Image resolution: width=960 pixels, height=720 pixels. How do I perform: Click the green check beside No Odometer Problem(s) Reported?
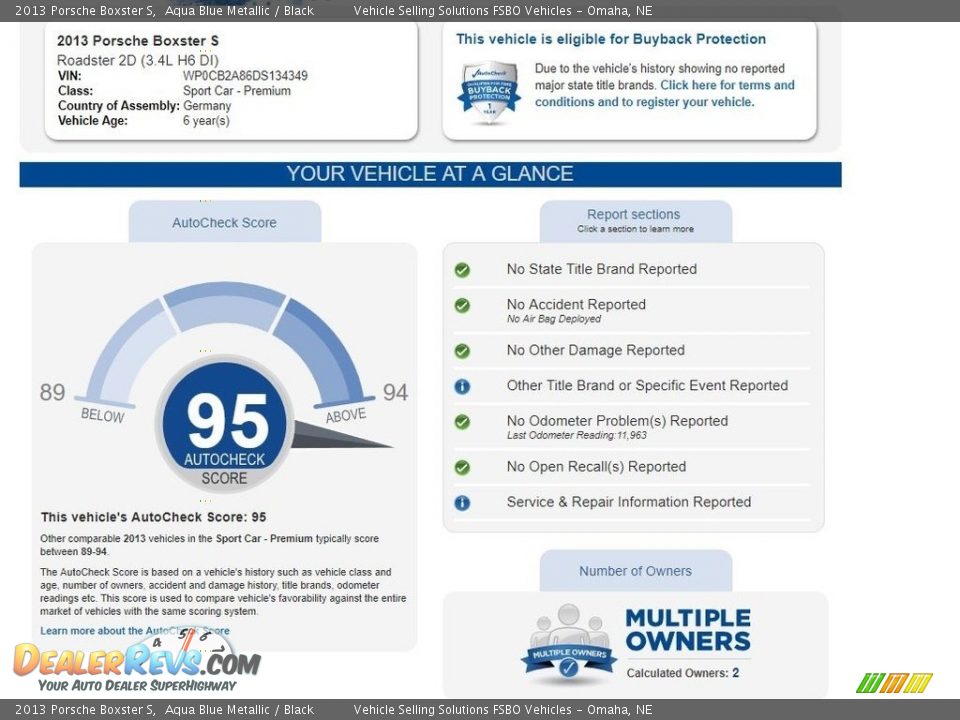462,421
